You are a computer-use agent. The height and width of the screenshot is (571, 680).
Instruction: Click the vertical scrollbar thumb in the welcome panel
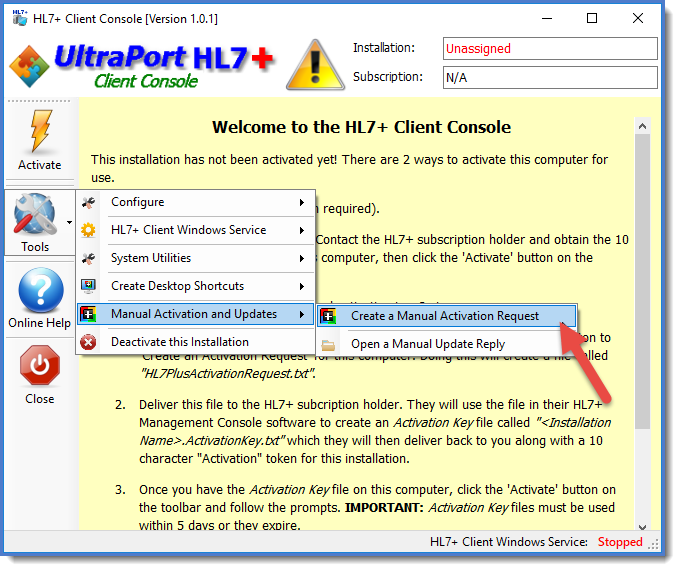click(642, 281)
